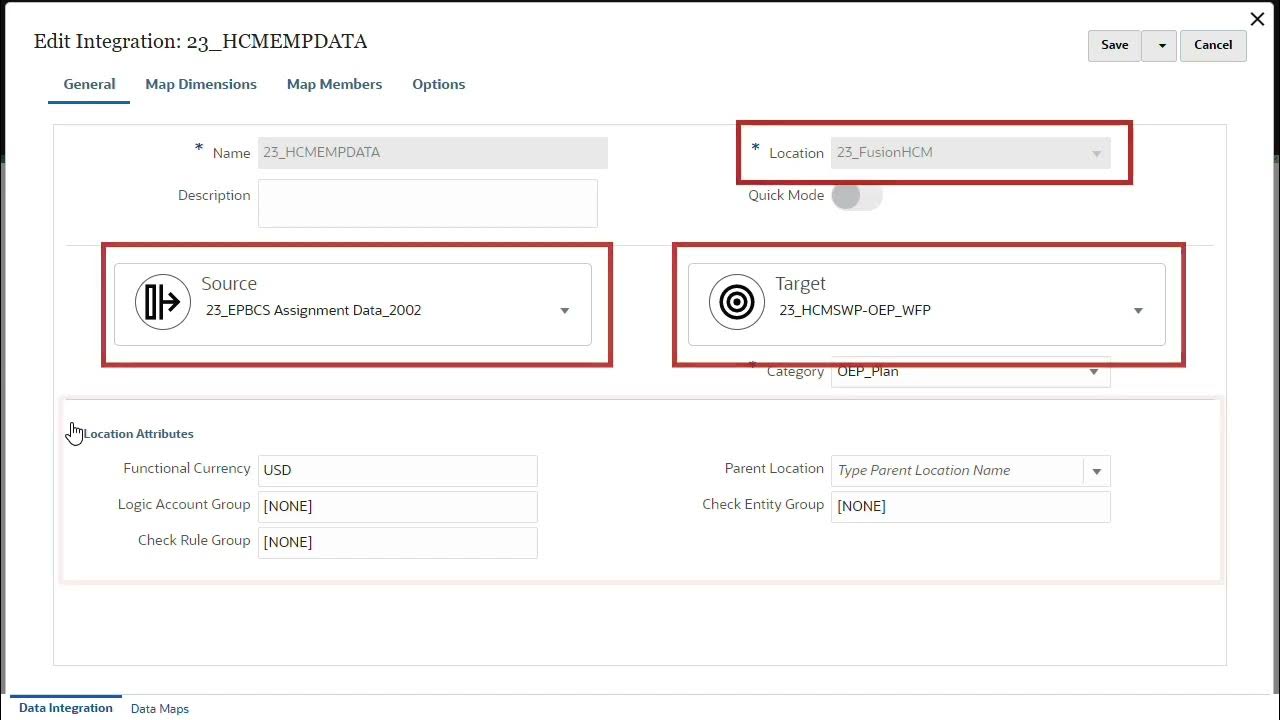The image size is (1280, 720).
Task: Open the Save button dropdown arrow
Action: (x=1160, y=45)
